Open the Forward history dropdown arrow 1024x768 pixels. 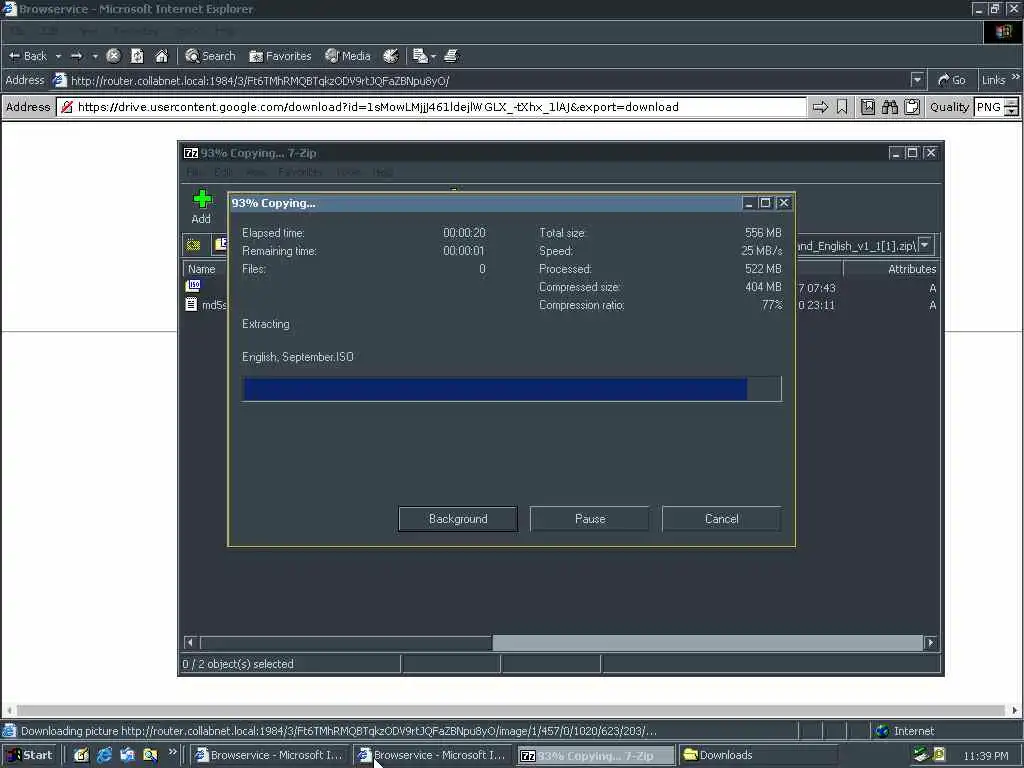point(95,56)
